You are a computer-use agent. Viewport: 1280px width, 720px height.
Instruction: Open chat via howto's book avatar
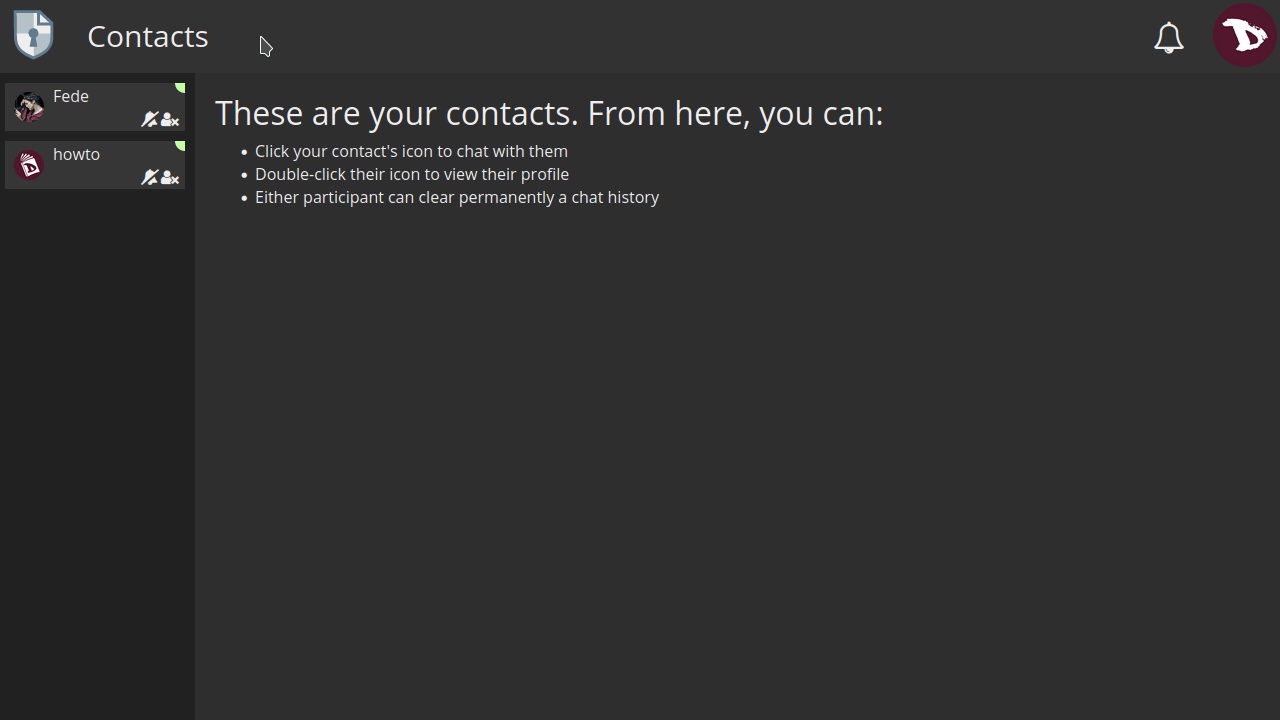(x=29, y=165)
